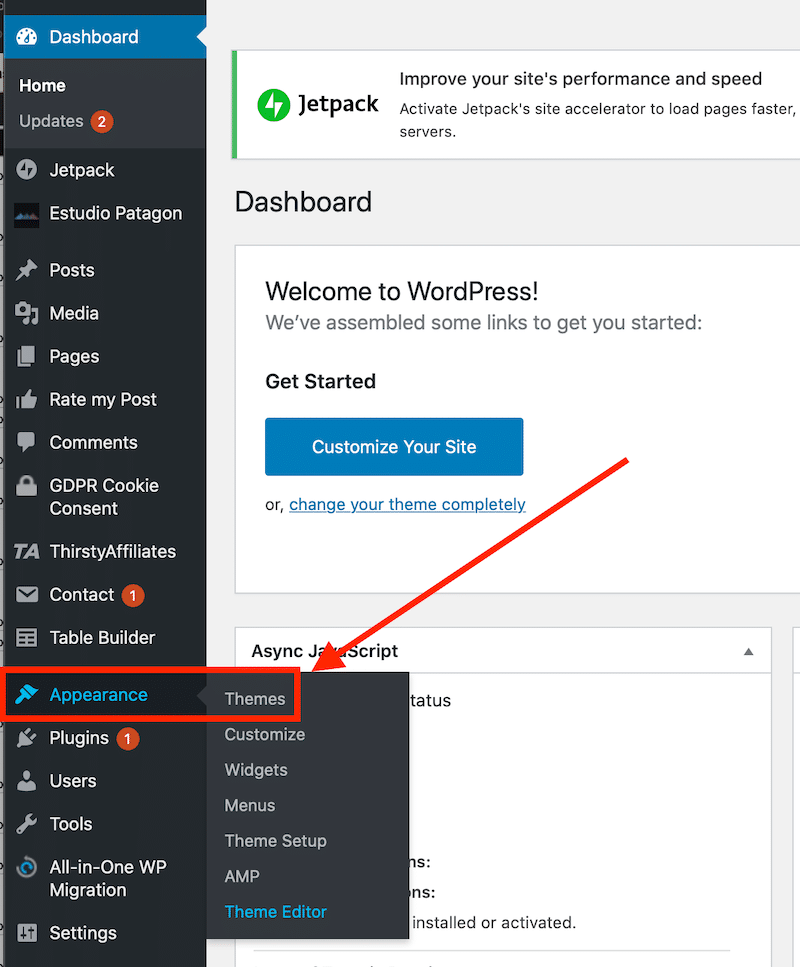The width and height of the screenshot is (800, 967).
Task: Click the Jetpack lightning sidebar icon
Action: tap(27, 170)
